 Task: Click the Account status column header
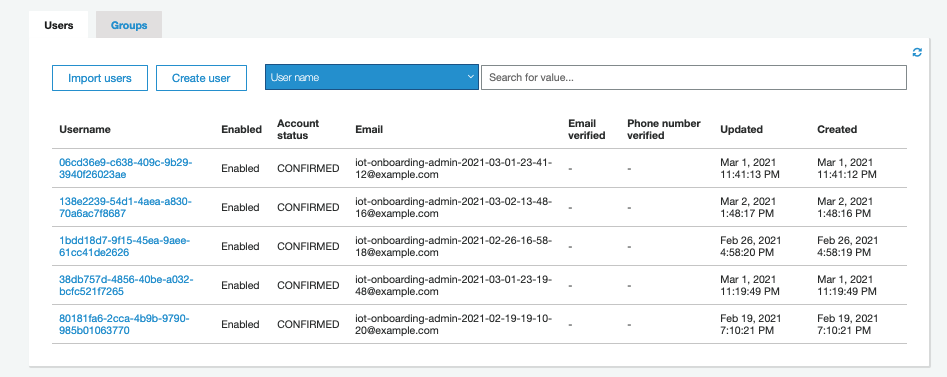(298, 129)
